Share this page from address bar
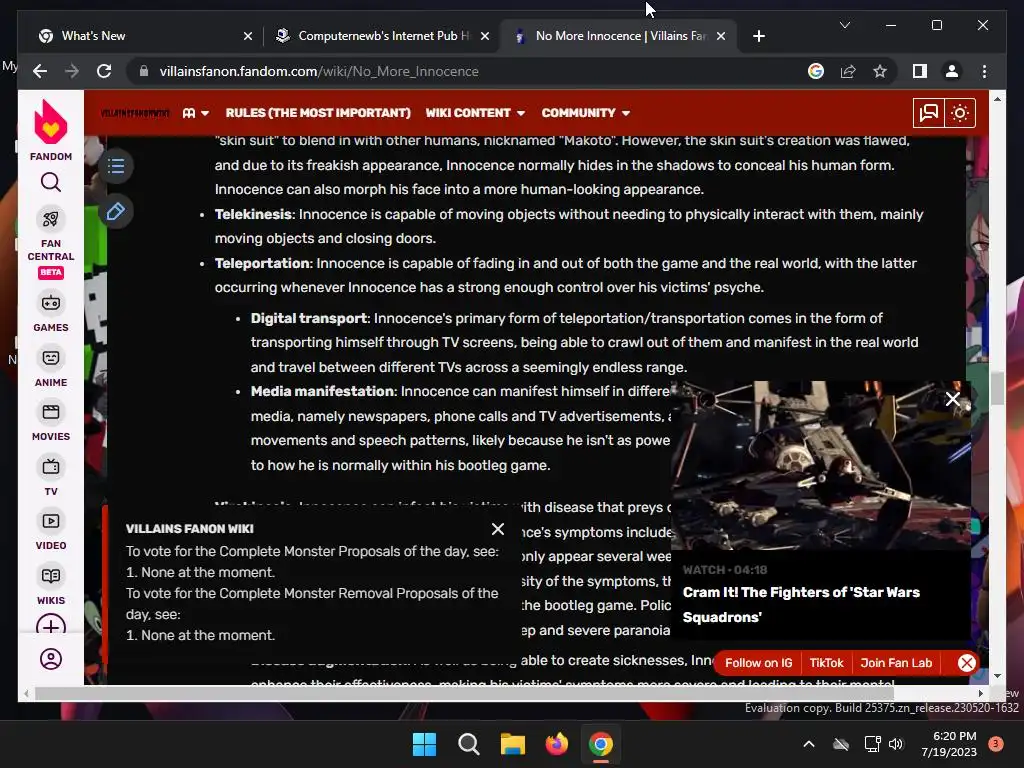The height and width of the screenshot is (768, 1024). pos(848,71)
